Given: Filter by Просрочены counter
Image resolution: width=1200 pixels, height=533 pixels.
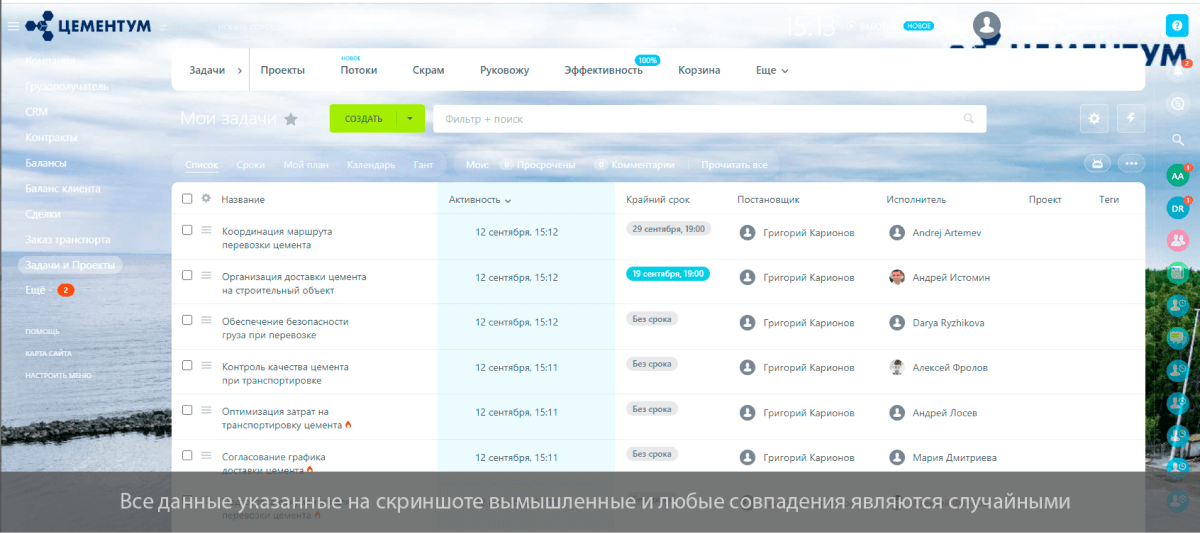Looking at the screenshot, I should click(x=538, y=164).
